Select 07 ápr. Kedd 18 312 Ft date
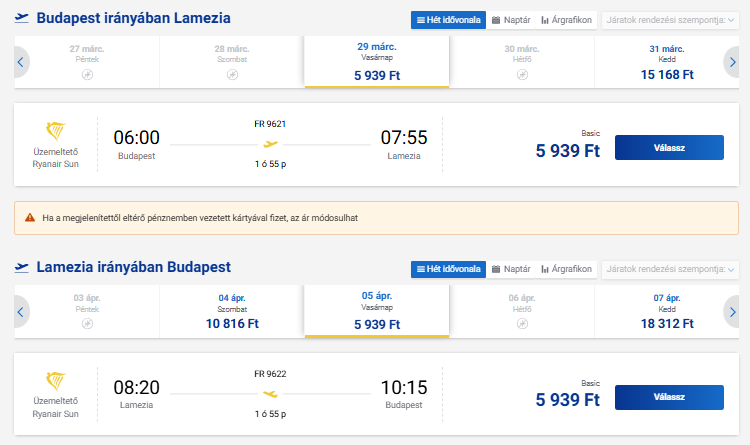The width and height of the screenshot is (750, 445). click(x=665, y=311)
